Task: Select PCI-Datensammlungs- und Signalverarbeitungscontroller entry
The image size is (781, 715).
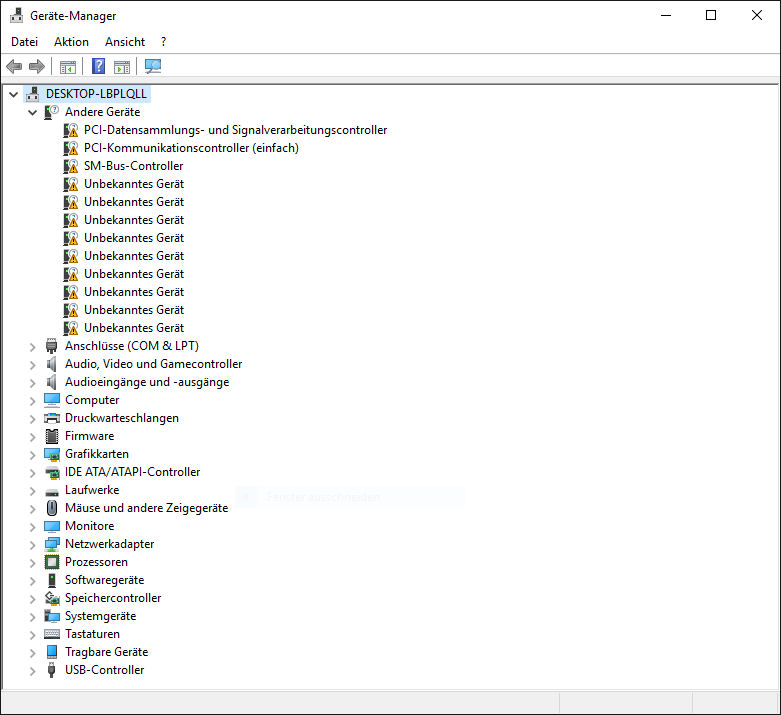Action: (235, 130)
